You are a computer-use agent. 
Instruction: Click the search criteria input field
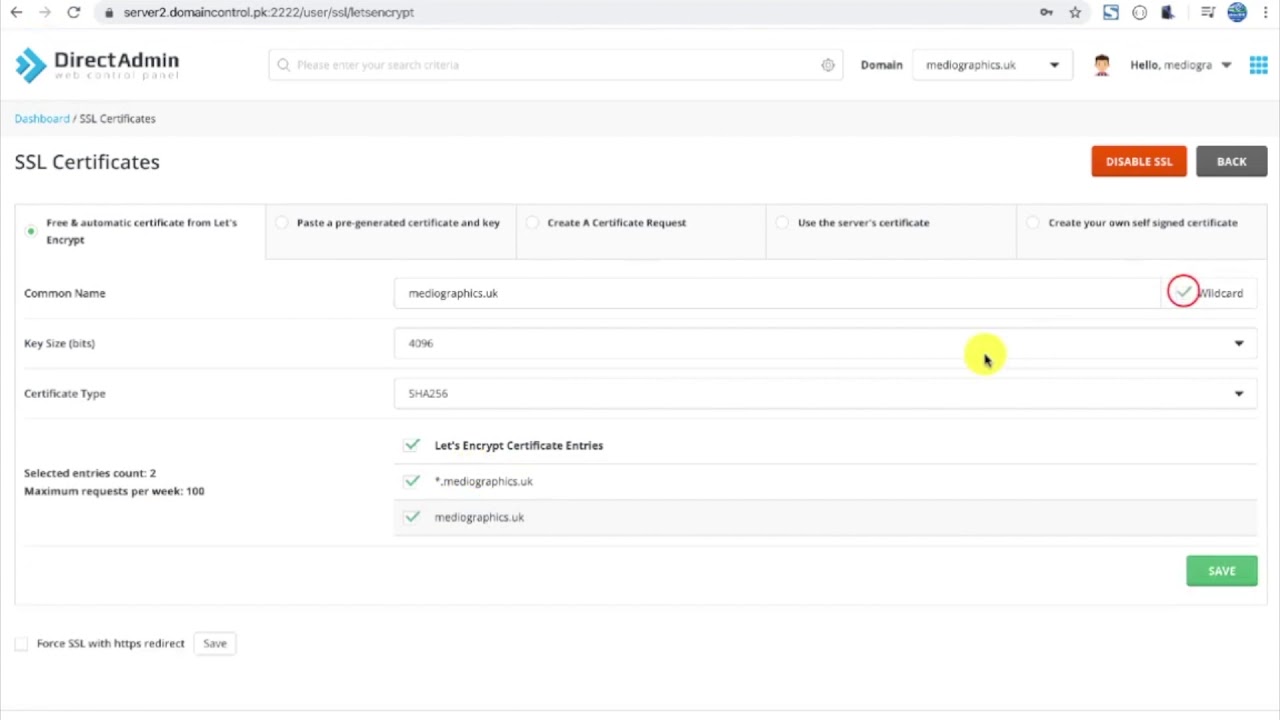pyautogui.click(x=555, y=65)
